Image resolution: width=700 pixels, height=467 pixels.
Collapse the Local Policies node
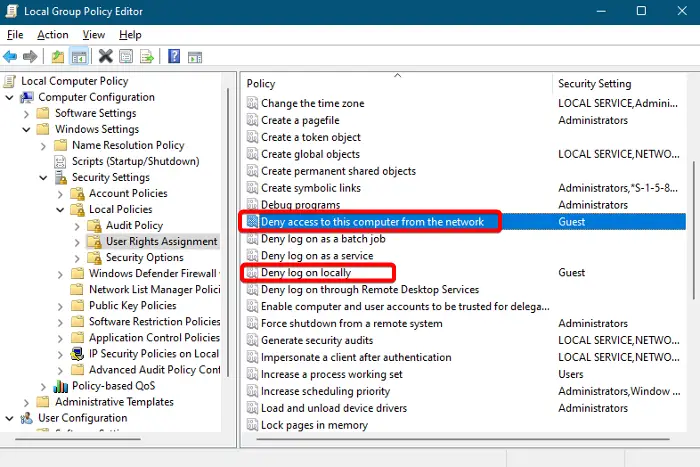click(60, 210)
